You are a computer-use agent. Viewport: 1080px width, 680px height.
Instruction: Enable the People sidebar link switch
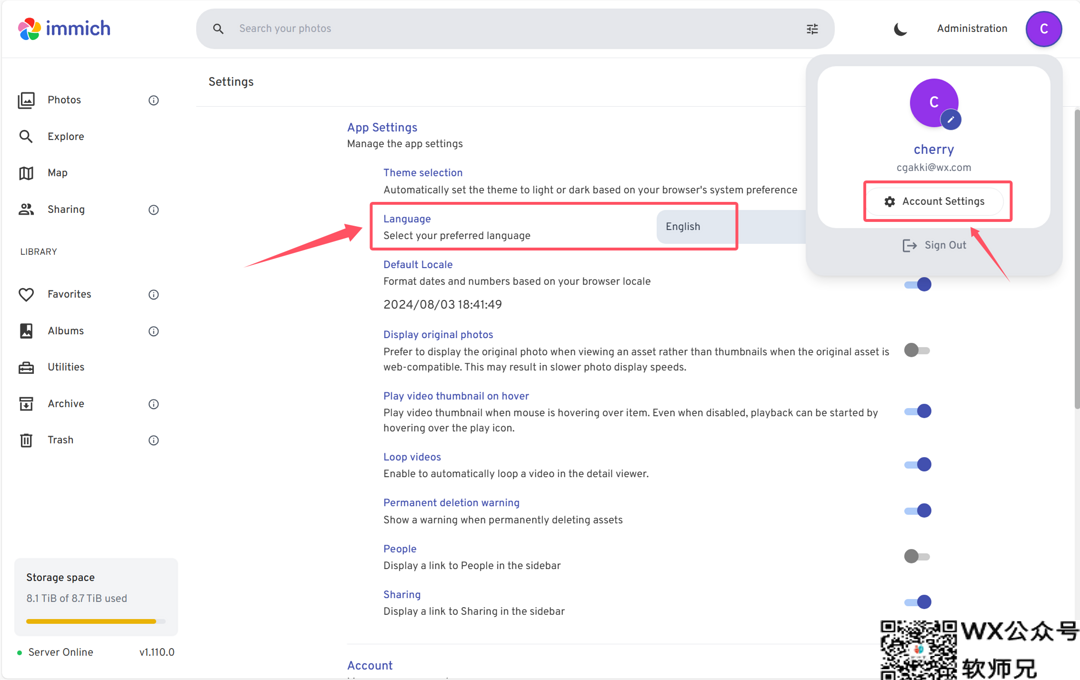(x=917, y=556)
